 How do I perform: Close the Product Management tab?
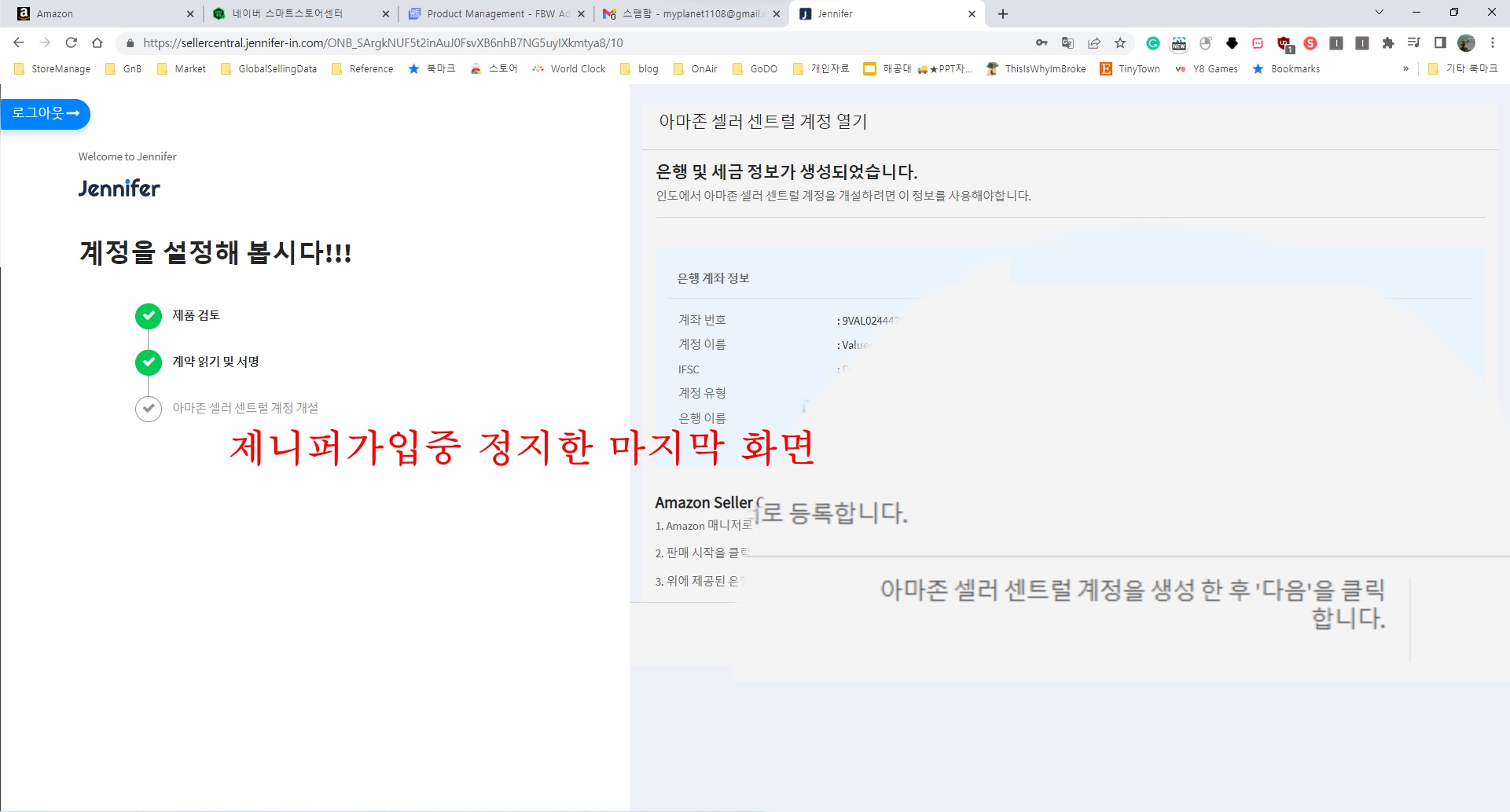click(x=581, y=14)
